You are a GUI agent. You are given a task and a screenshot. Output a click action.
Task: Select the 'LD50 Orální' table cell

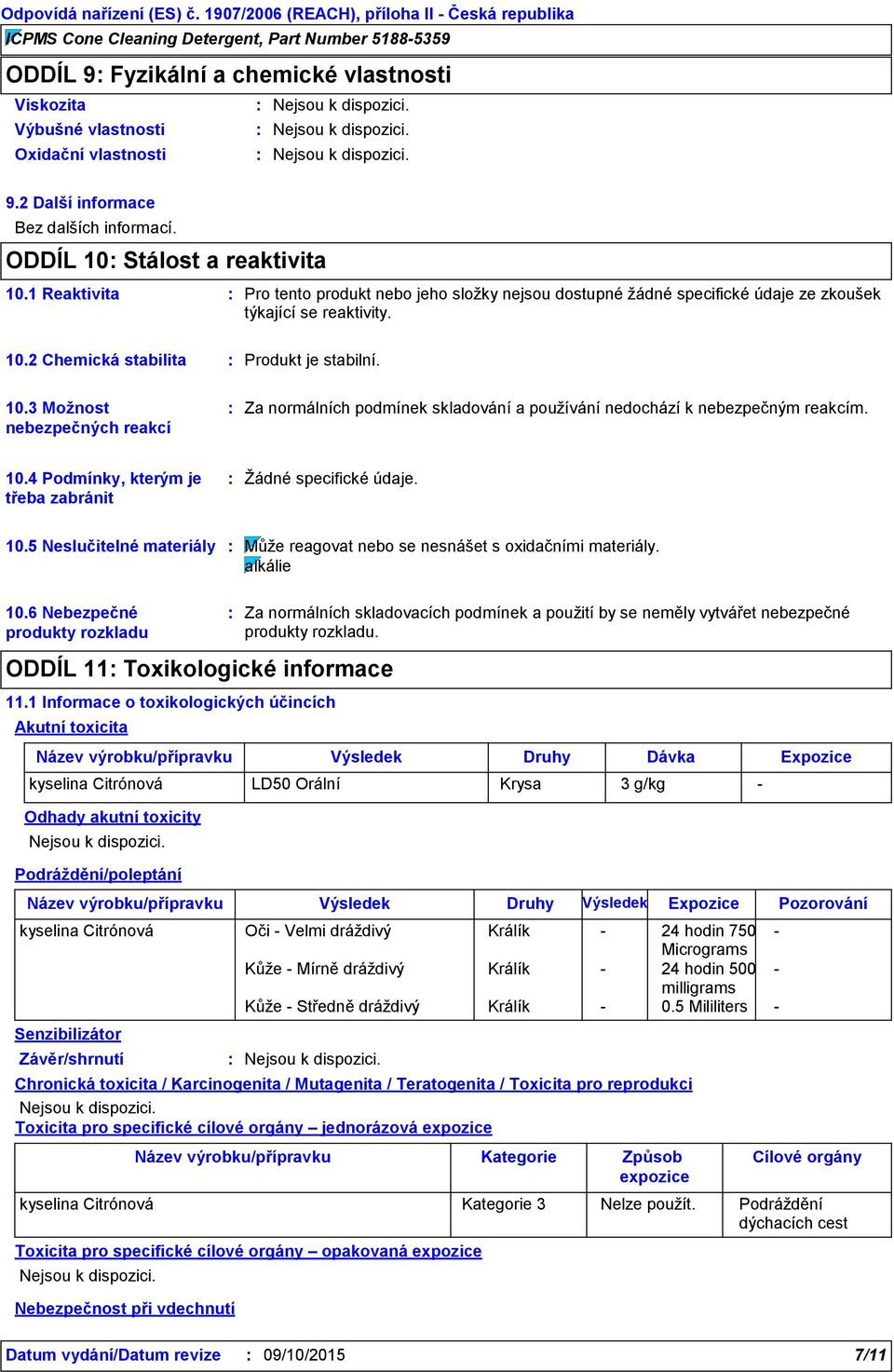pyautogui.click(x=295, y=784)
